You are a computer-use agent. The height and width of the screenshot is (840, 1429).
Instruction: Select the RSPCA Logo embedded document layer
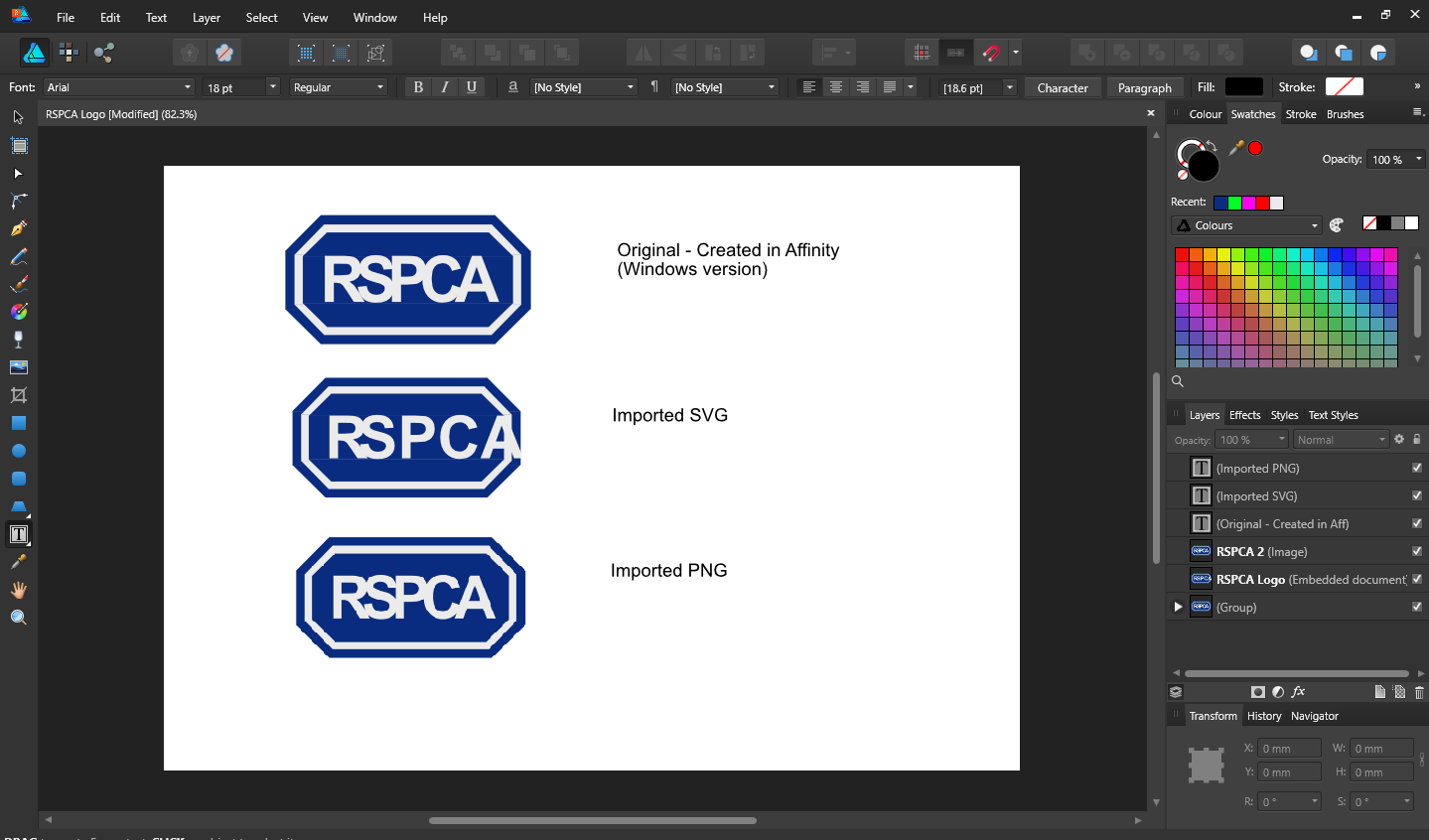[x=1298, y=579]
